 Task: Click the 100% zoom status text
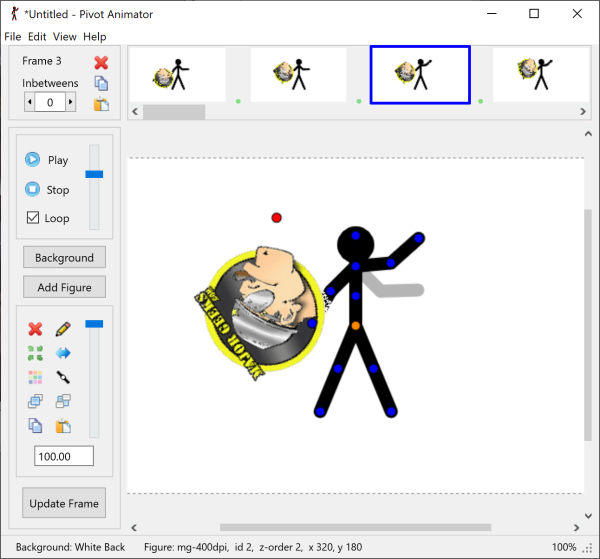[x=564, y=547]
